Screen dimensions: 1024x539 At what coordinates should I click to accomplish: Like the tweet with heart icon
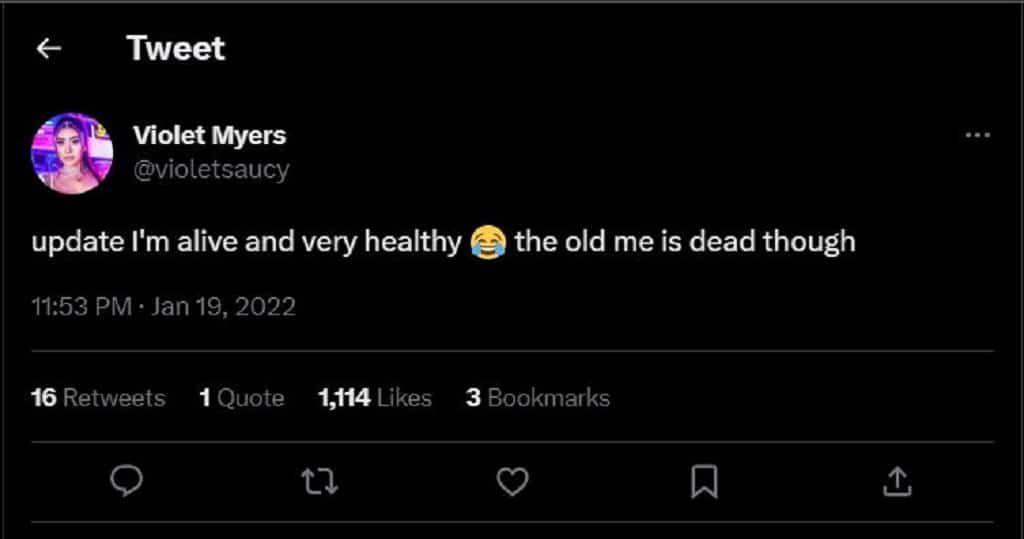[512, 483]
